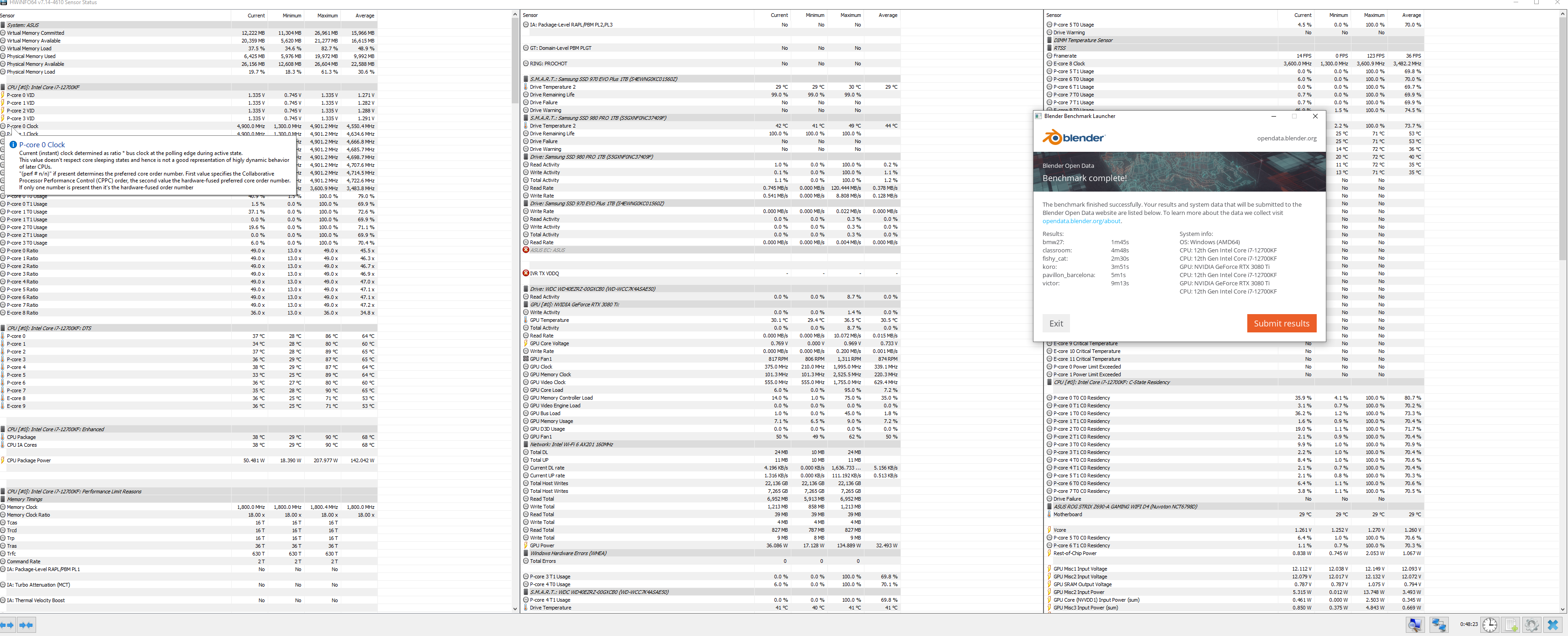Click the blue X close sensors icon
This screenshot has width=1568, height=636.
1553,625
